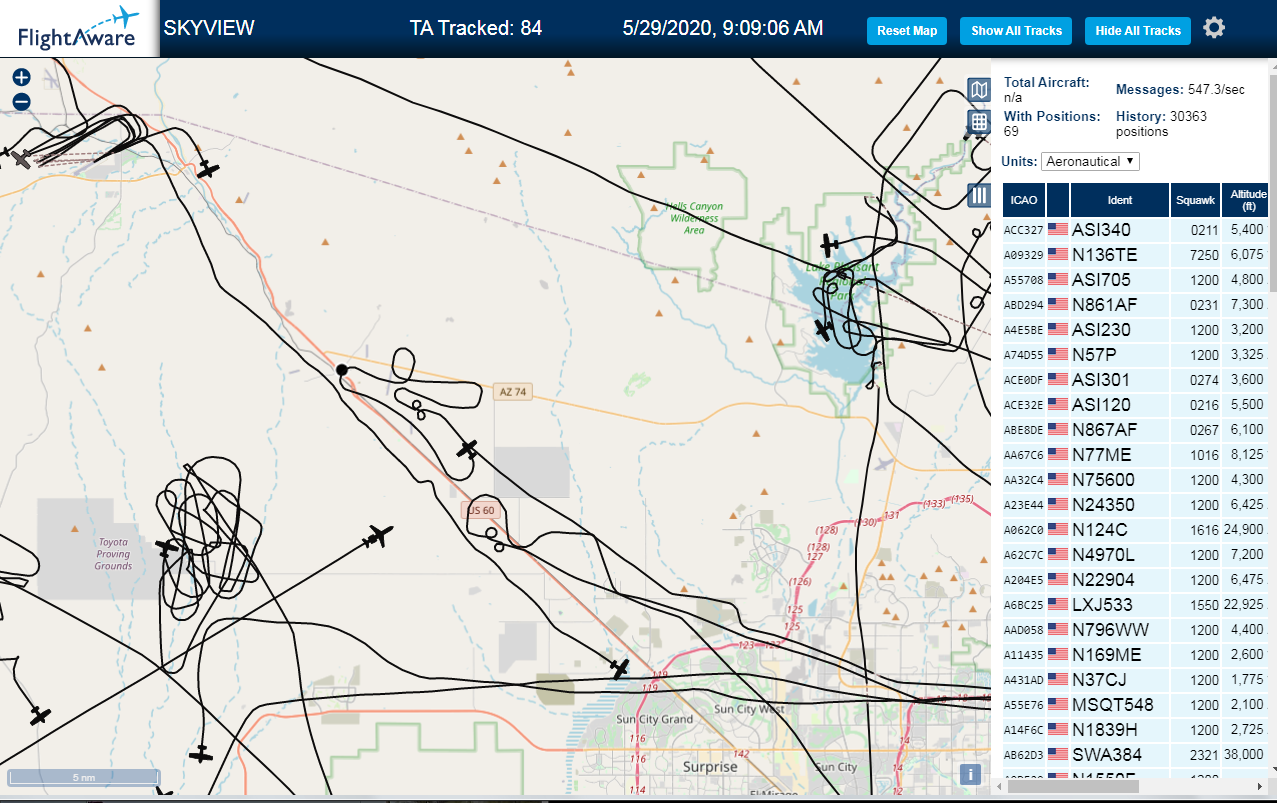Sort table by ICAO column header
The image size is (1277, 803).
tap(1023, 200)
